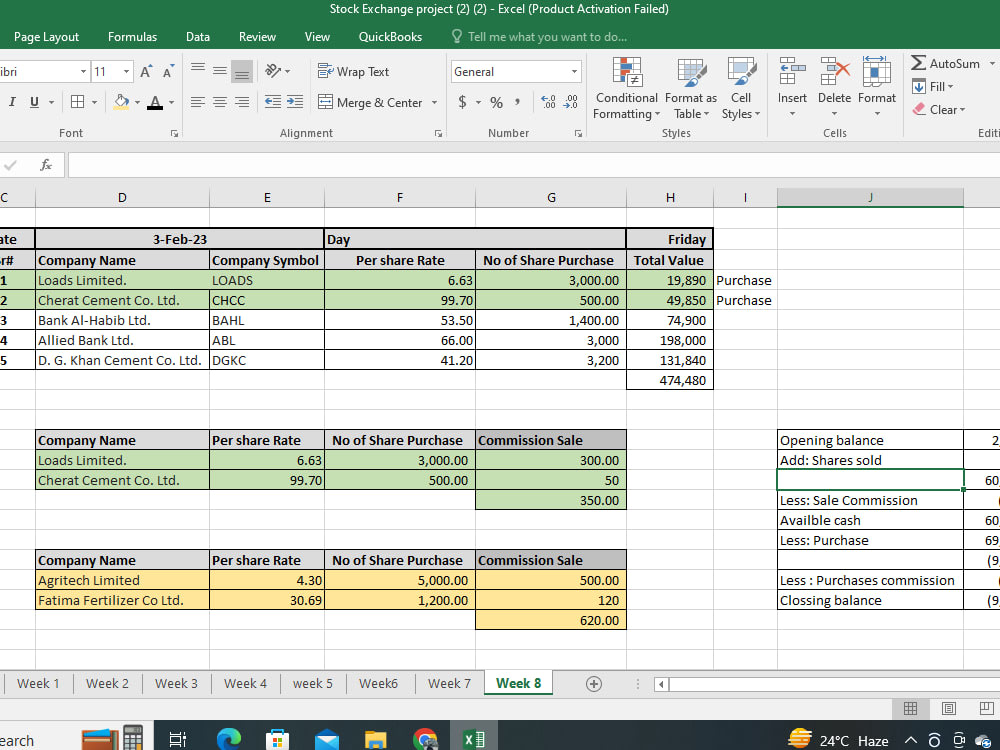Apply borders with the borders icon
1000x750 pixels.
click(78, 102)
